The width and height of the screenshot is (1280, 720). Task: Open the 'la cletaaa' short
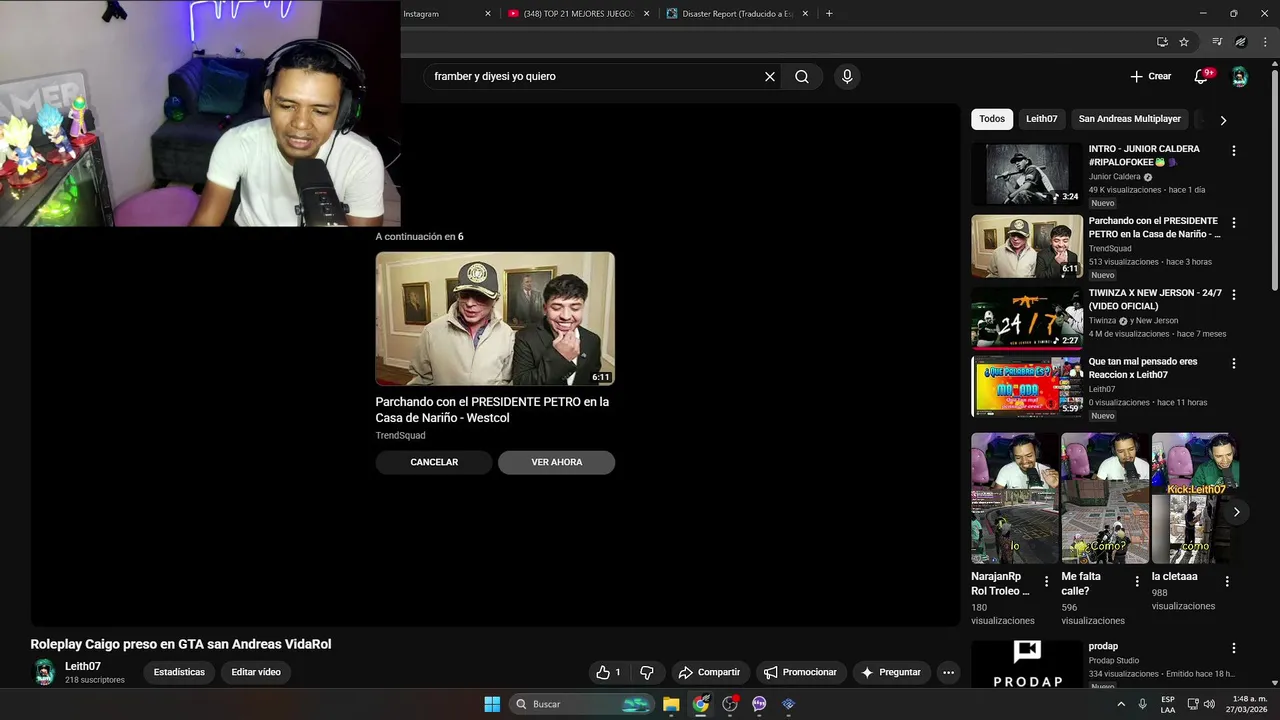[1195, 498]
